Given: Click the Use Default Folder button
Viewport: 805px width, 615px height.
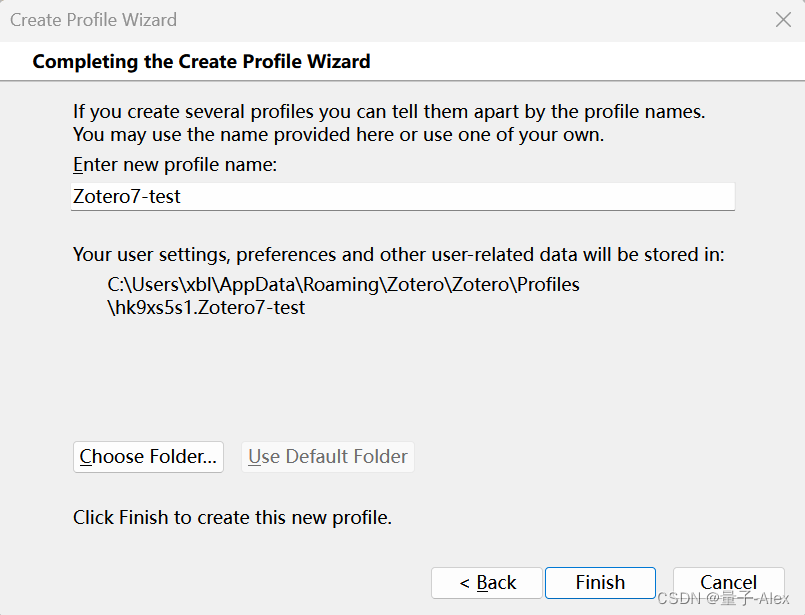Looking at the screenshot, I should click(328, 456).
